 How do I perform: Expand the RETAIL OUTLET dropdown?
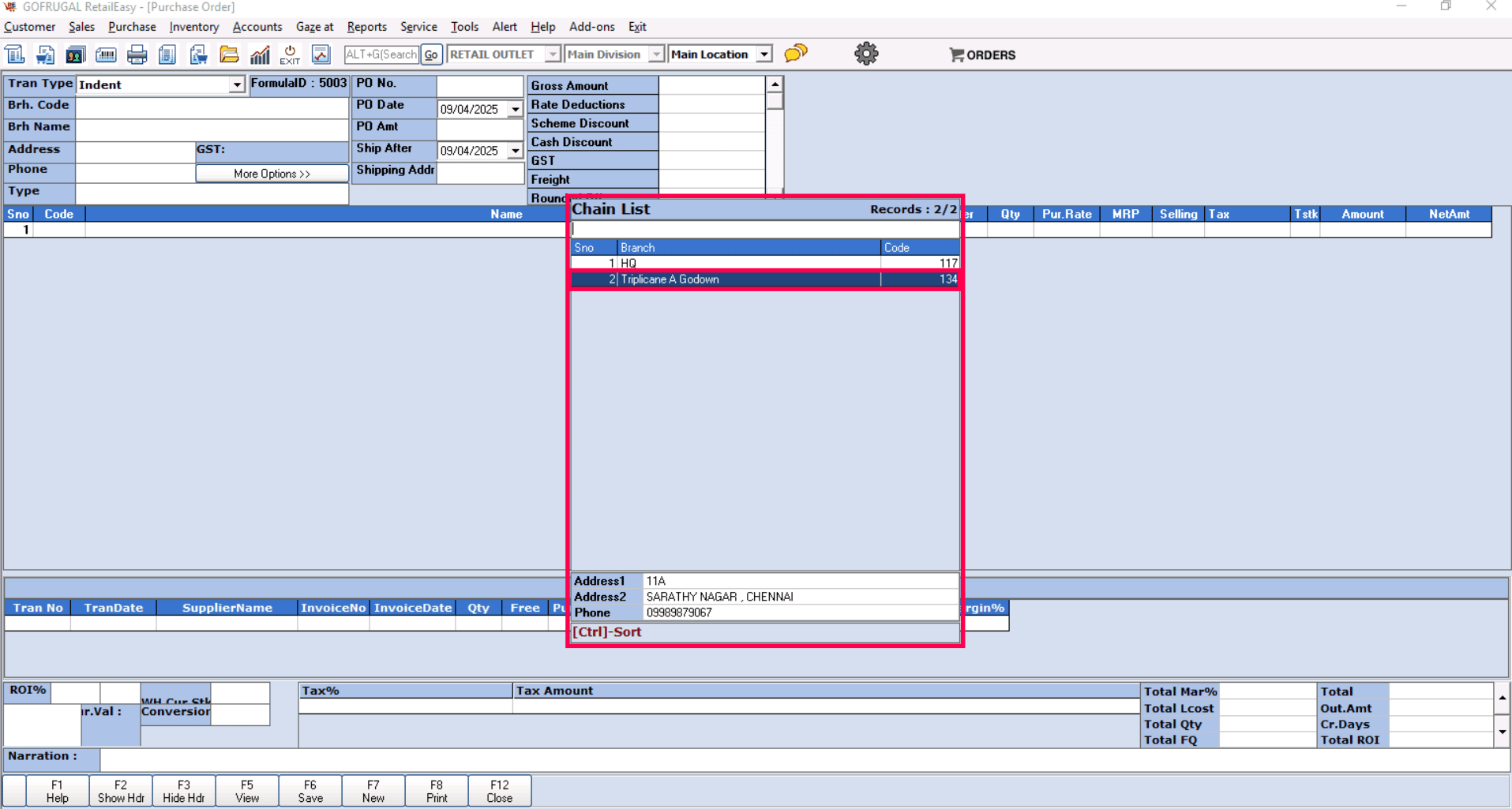click(x=553, y=54)
